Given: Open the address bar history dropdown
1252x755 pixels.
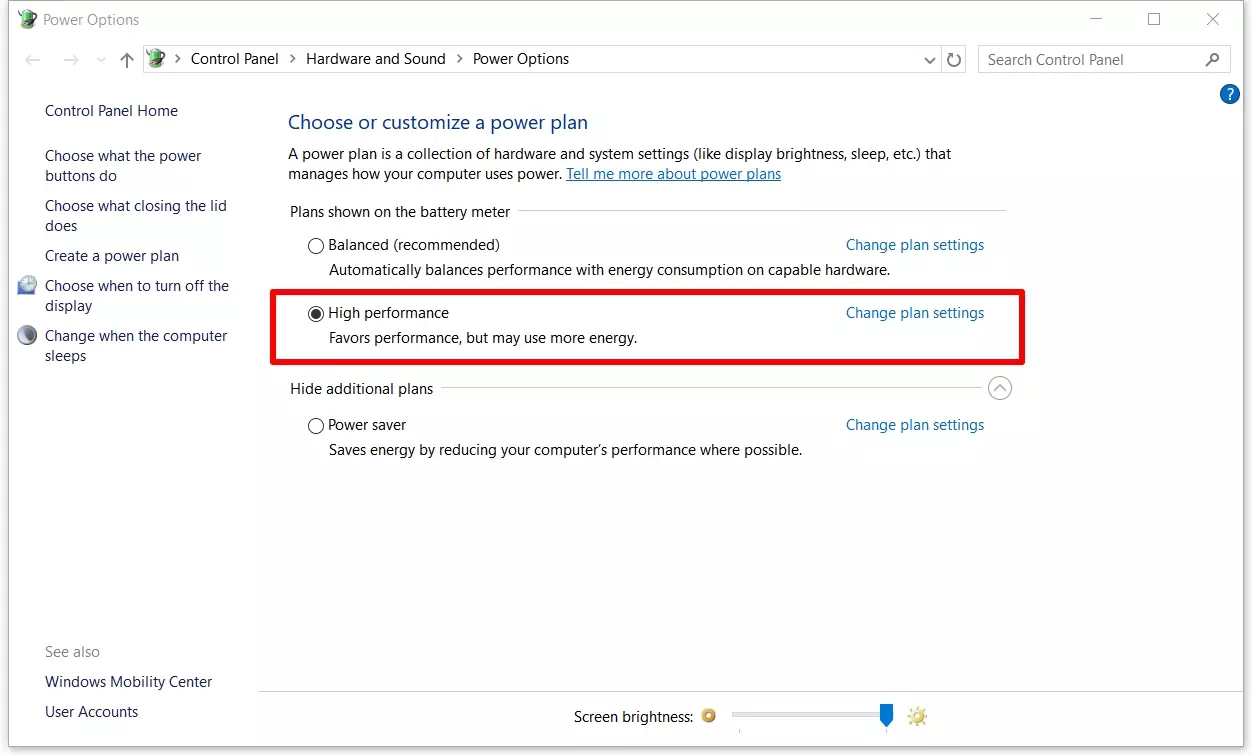Looking at the screenshot, I should coord(930,60).
